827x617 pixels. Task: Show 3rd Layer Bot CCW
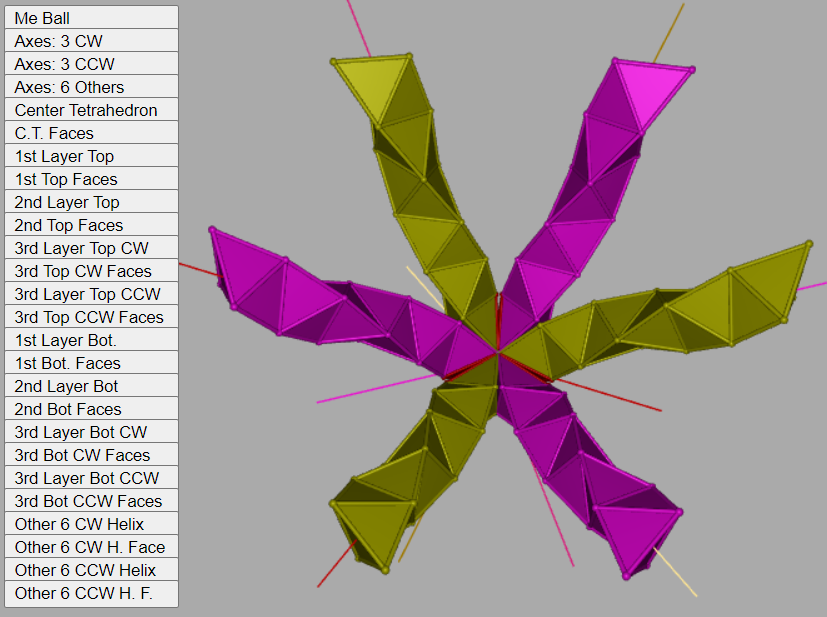coord(91,478)
